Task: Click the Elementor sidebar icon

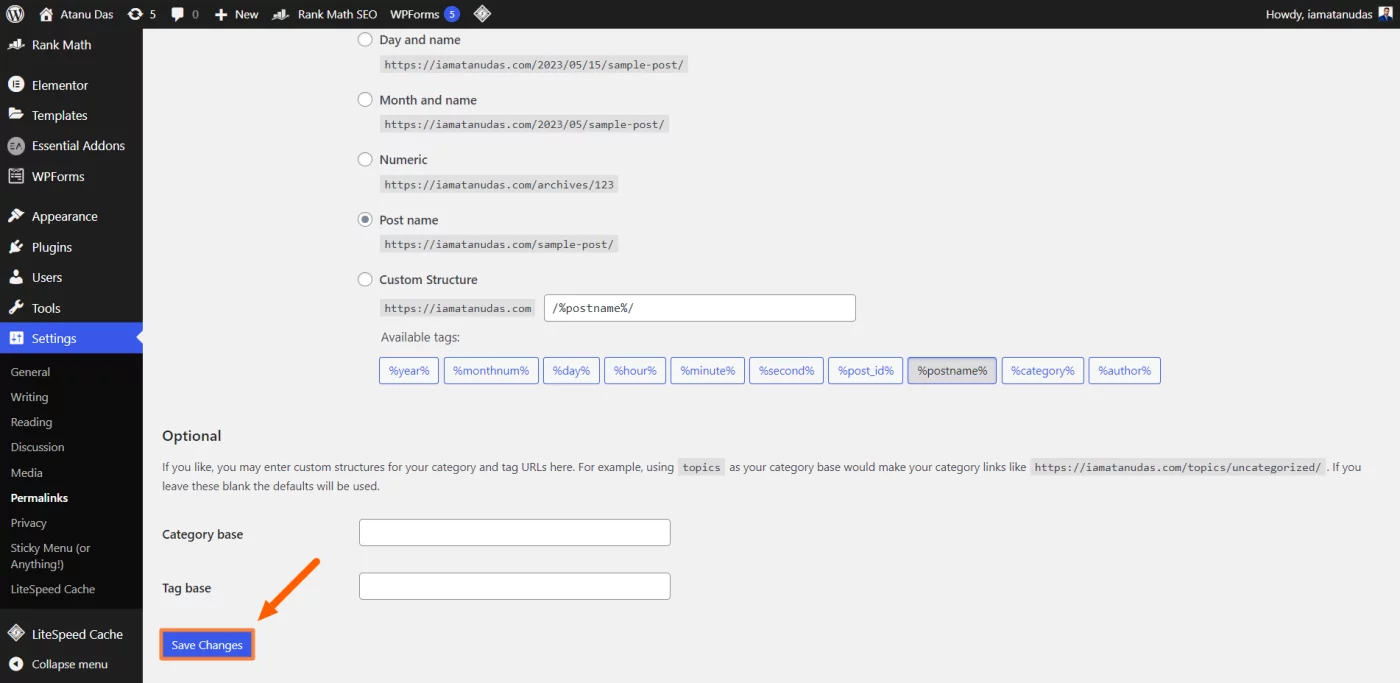Action: pyautogui.click(x=16, y=85)
